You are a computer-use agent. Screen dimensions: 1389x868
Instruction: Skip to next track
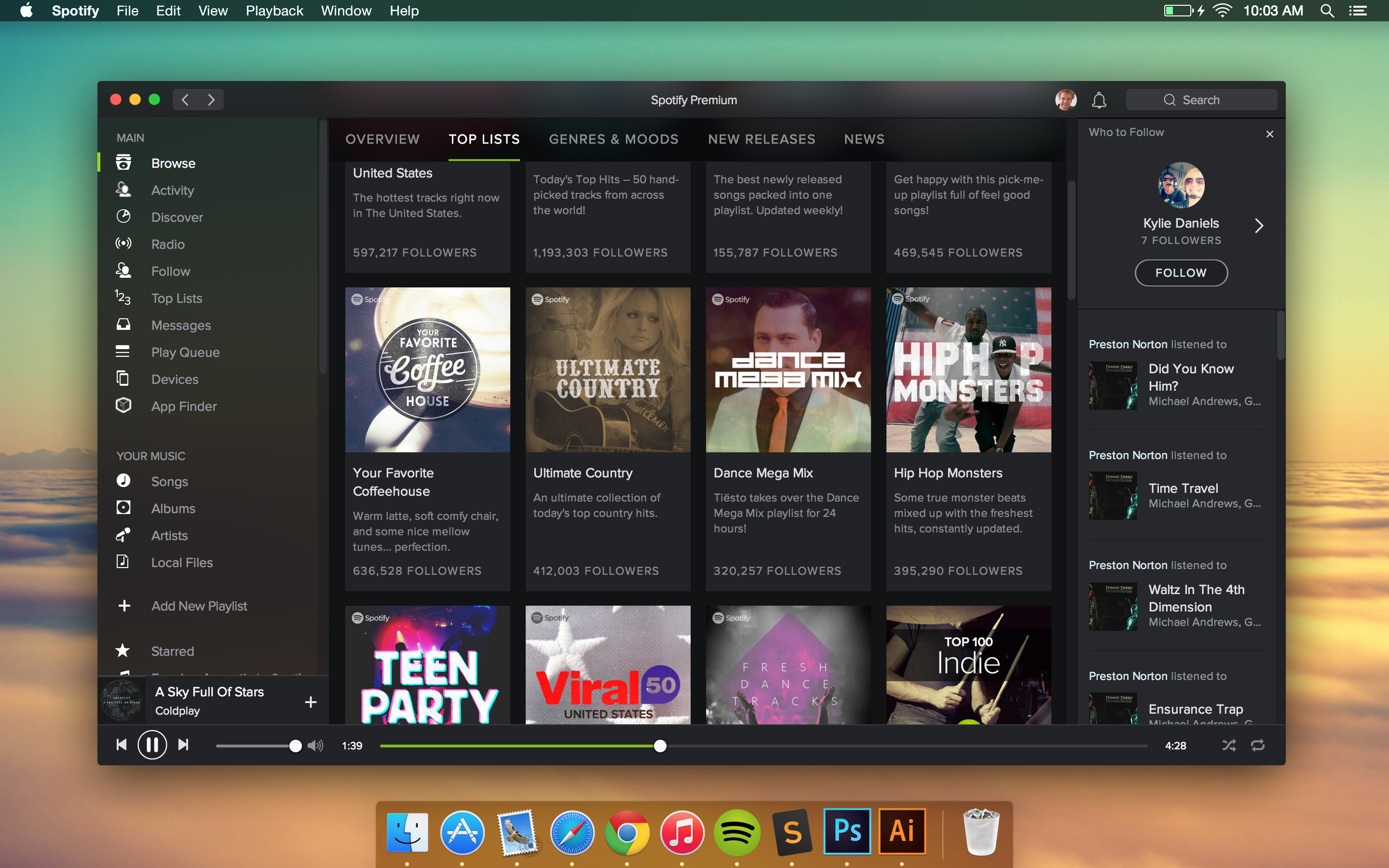point(183,745)
